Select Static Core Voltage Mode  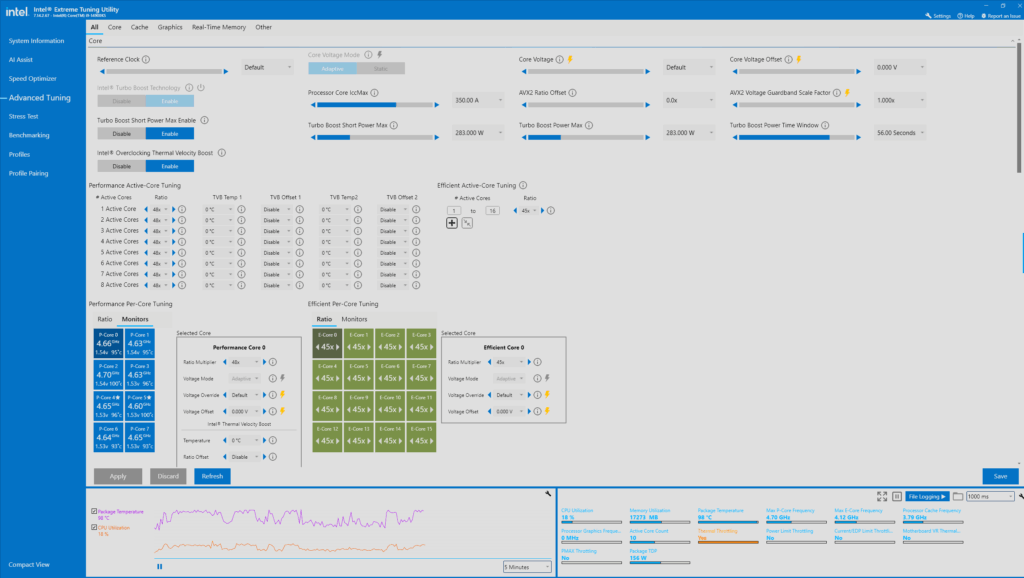pyautogui.click(x=381, y=69)
